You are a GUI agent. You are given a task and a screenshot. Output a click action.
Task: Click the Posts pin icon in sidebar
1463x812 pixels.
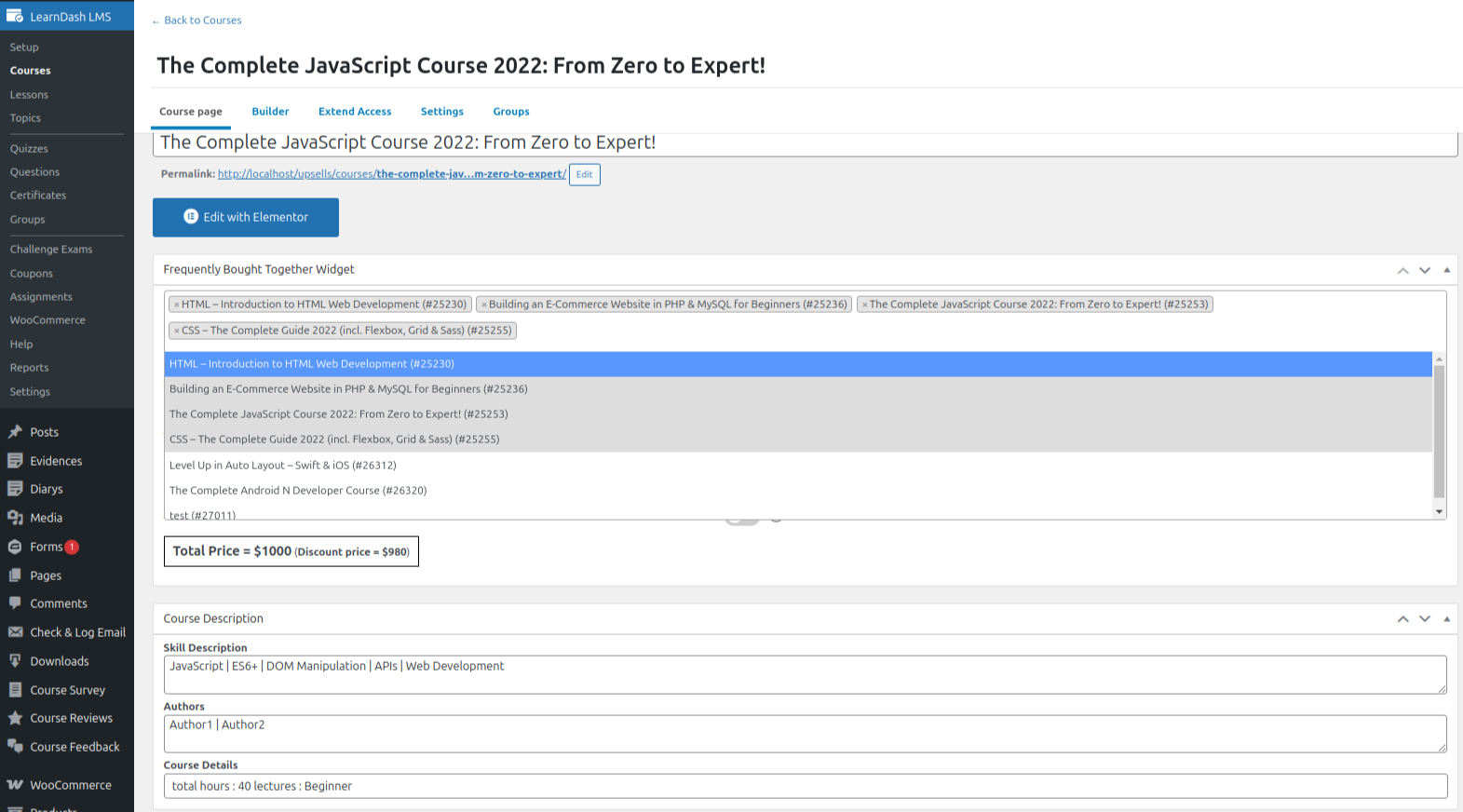[15, 432]
